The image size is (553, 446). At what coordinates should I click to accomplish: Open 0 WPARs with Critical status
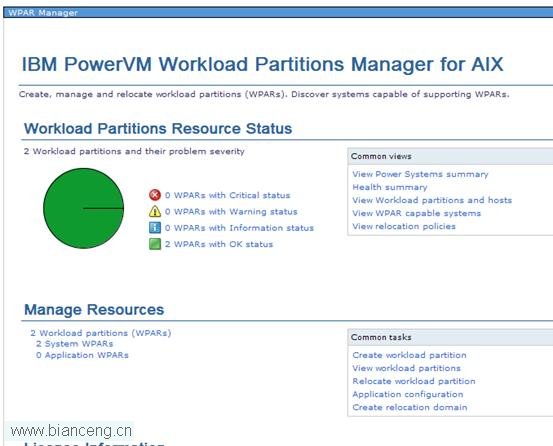[x=227, y=195]
